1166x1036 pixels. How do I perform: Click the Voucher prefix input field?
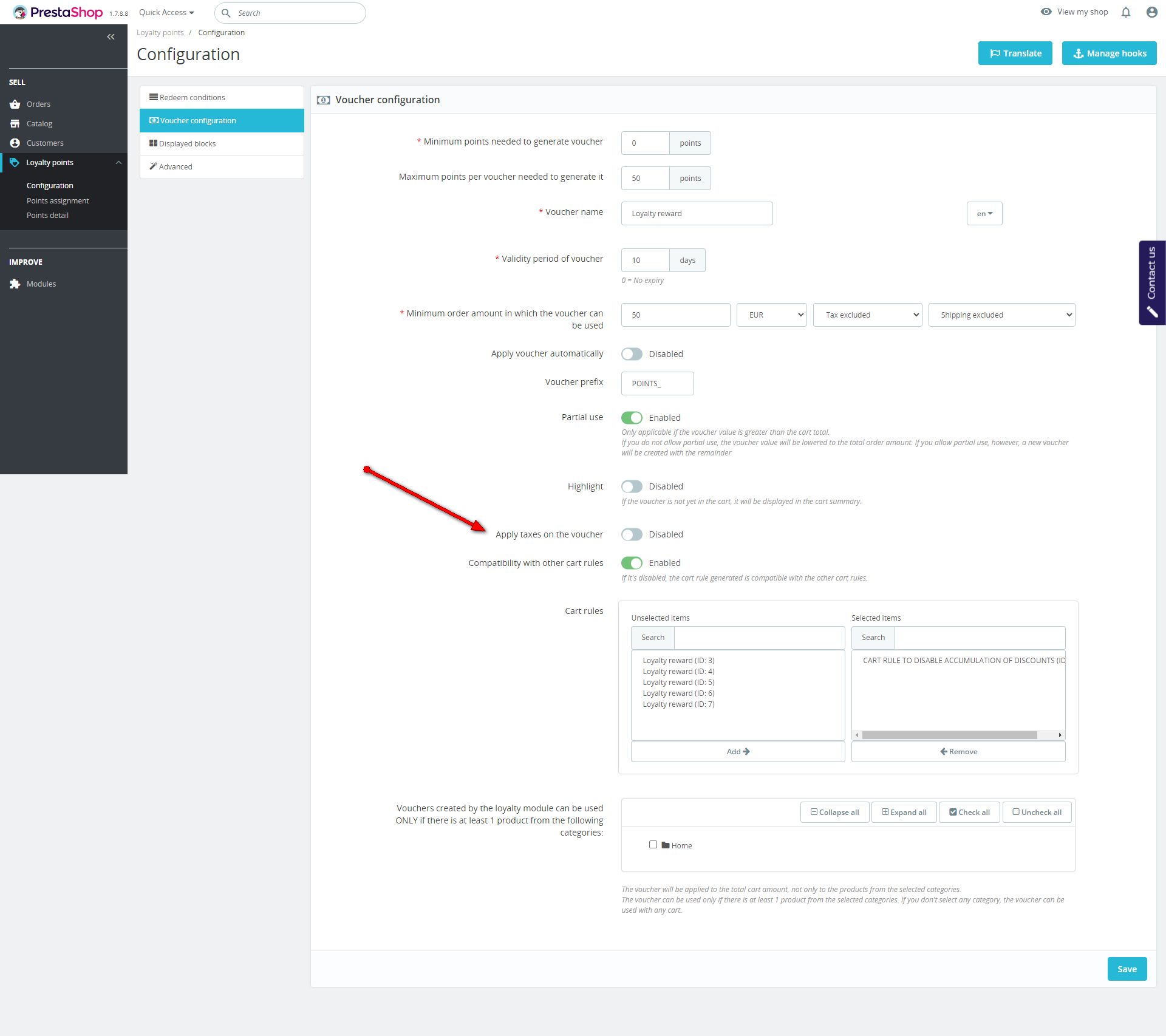[x=657, y=384]
